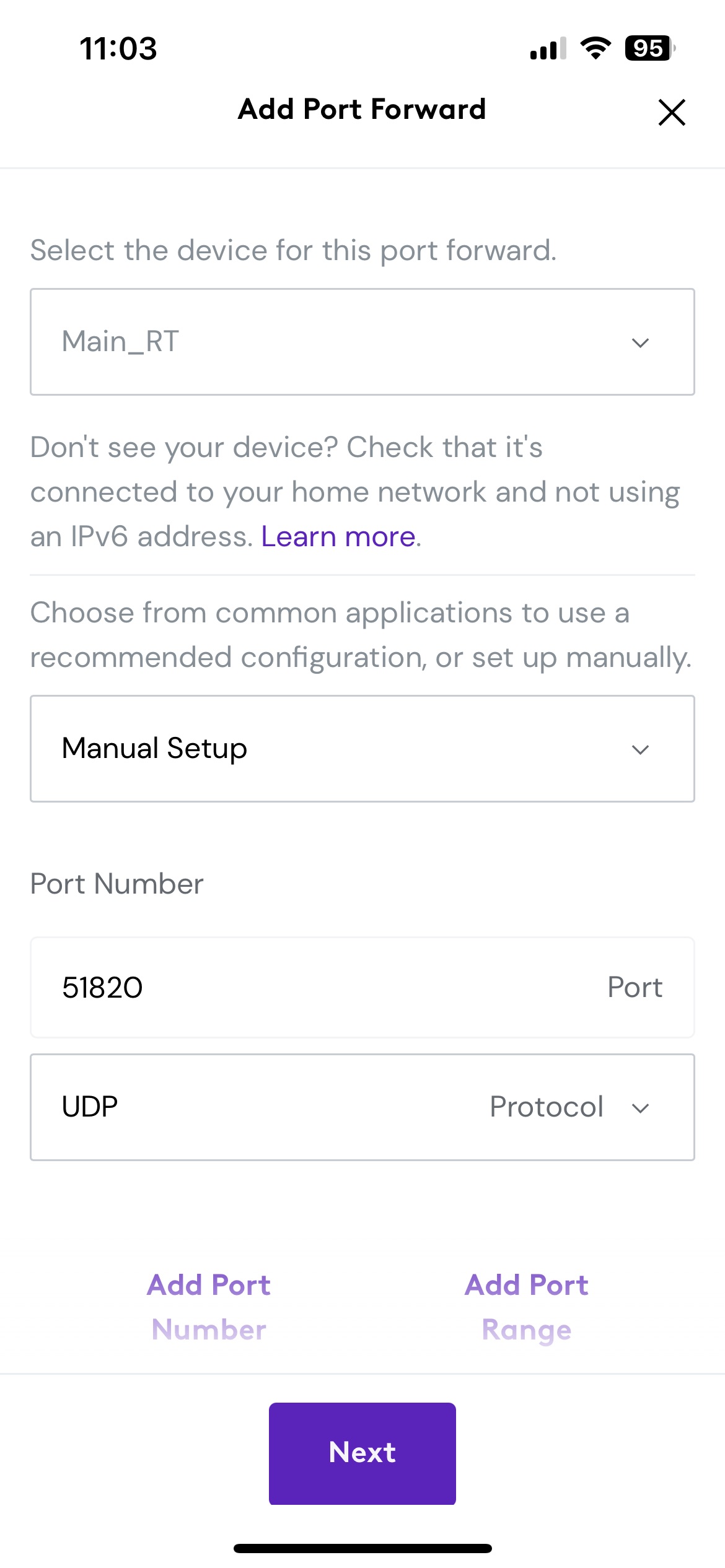Tap the device dropdown chevron
725x1568 pixels.
(x=641, y=342)
